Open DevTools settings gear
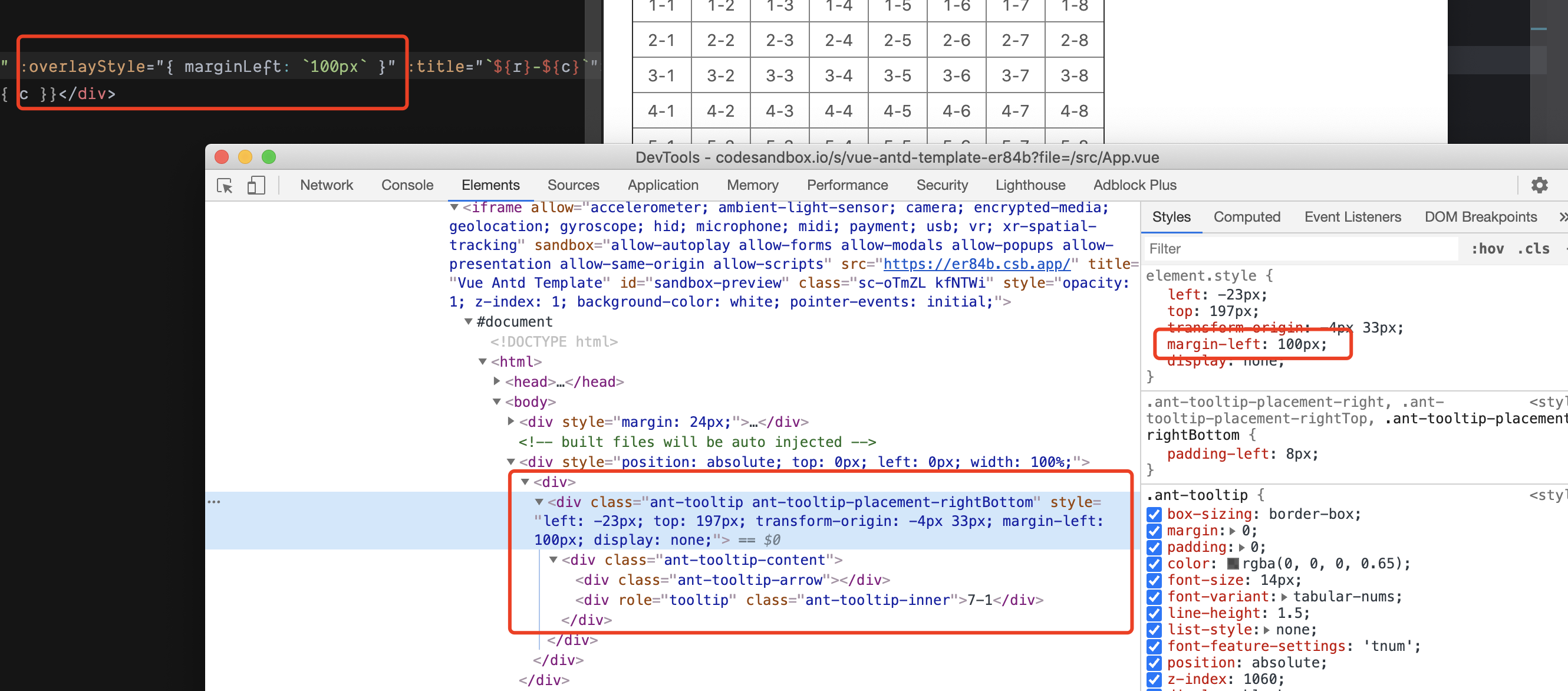Image resolution: width=1568 pixels, height=691 pixels. (1540, 186)
